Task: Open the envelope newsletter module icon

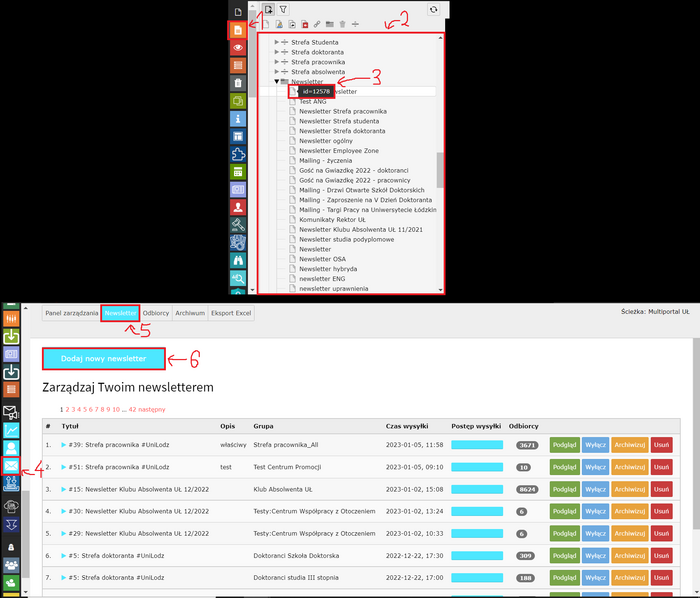Action: pyautogui.click(x=11, y=465)
